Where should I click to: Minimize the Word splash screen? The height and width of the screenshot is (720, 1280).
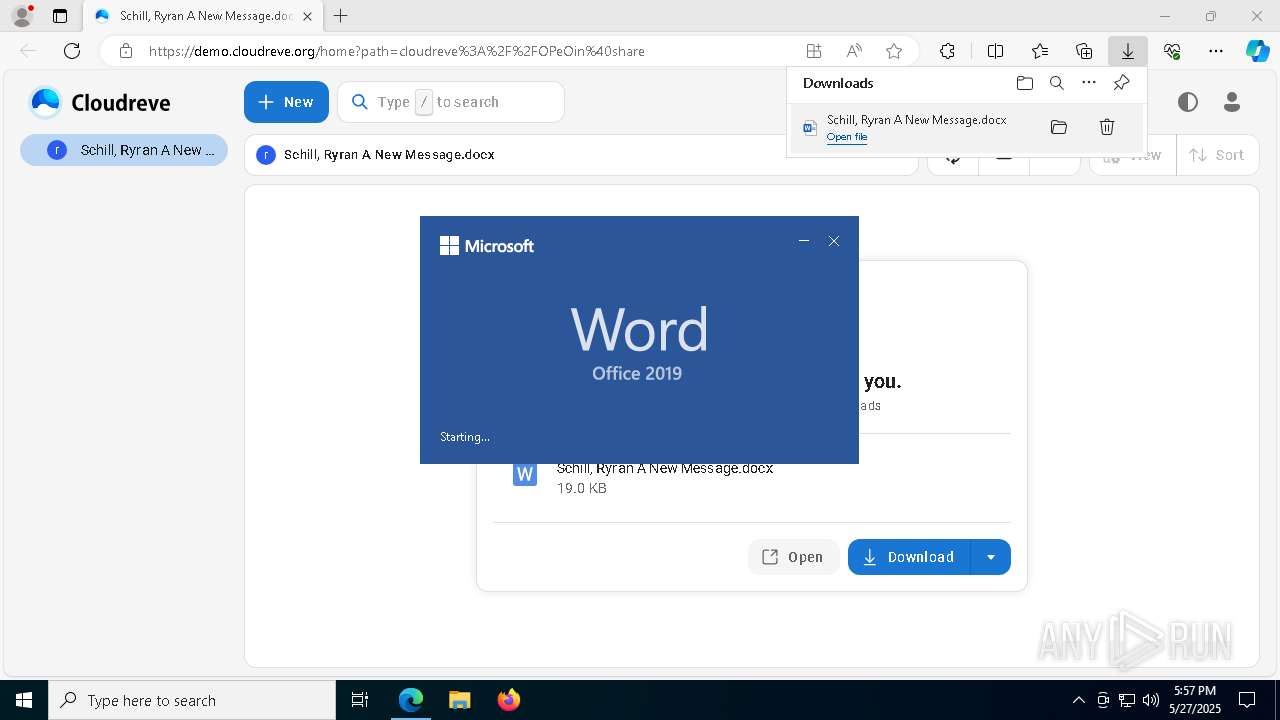[804, 241]
